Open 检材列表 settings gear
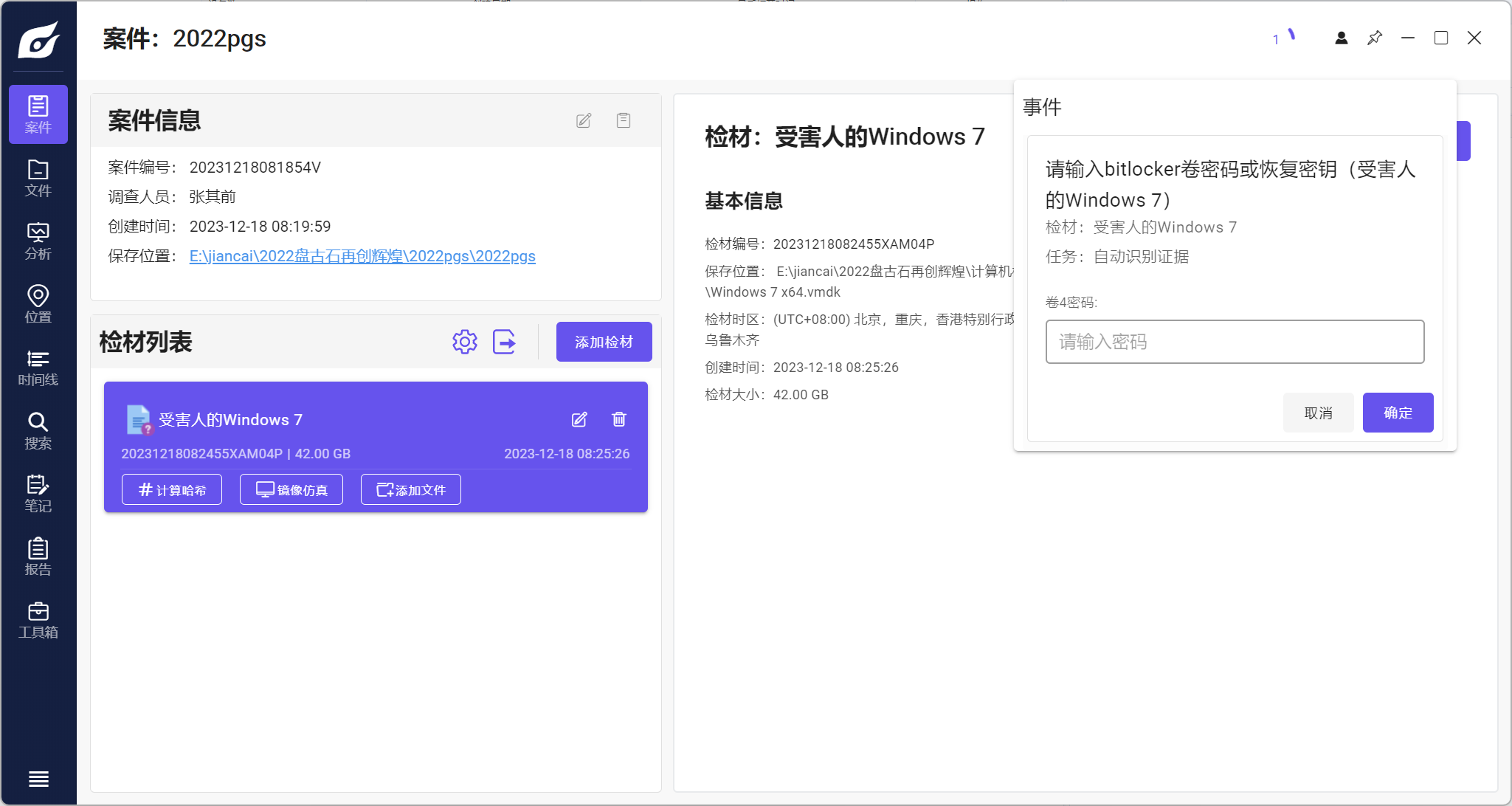 pyautogui.click(x=465, y=342)
